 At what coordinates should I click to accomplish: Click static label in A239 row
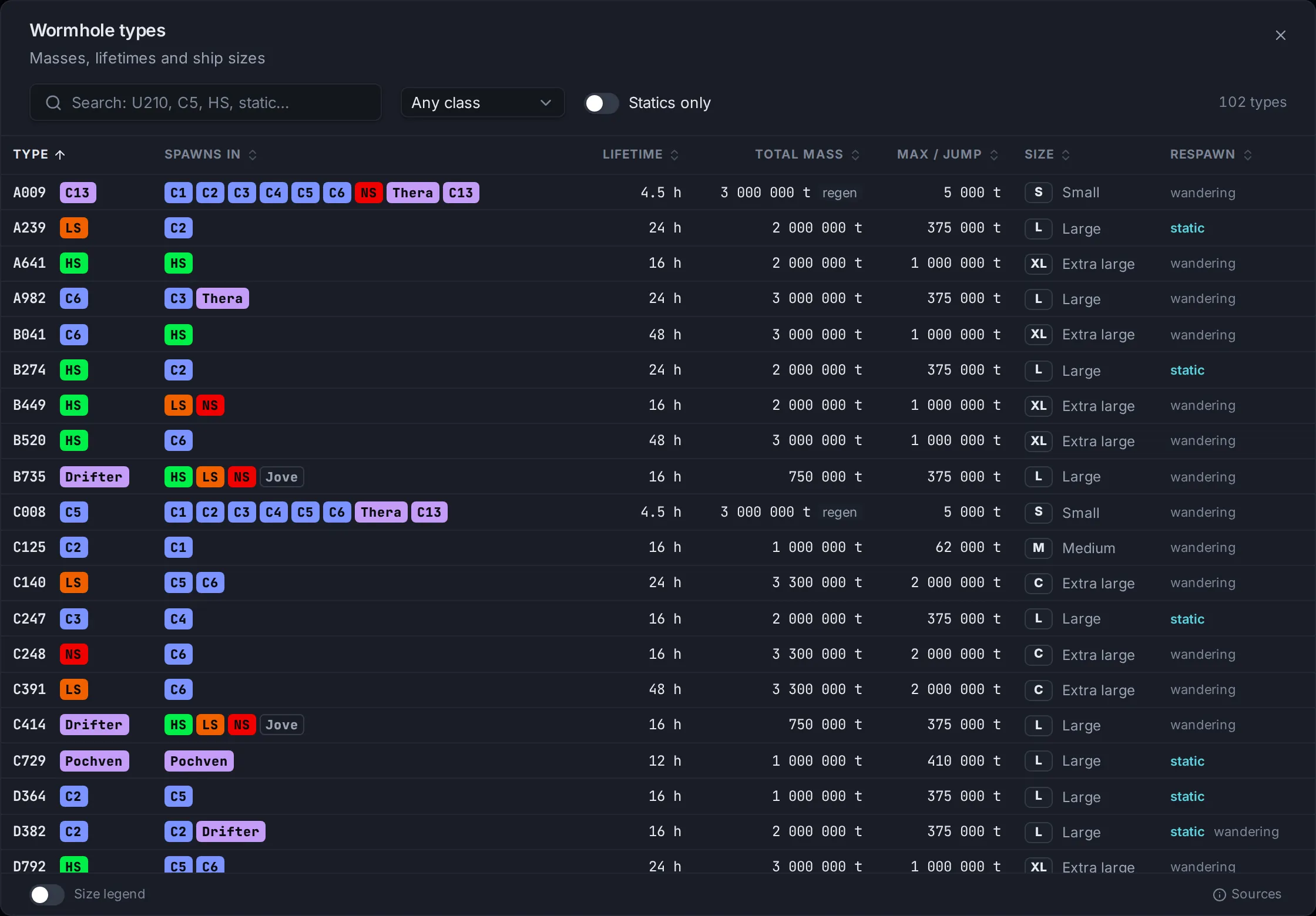point(1187,228)
